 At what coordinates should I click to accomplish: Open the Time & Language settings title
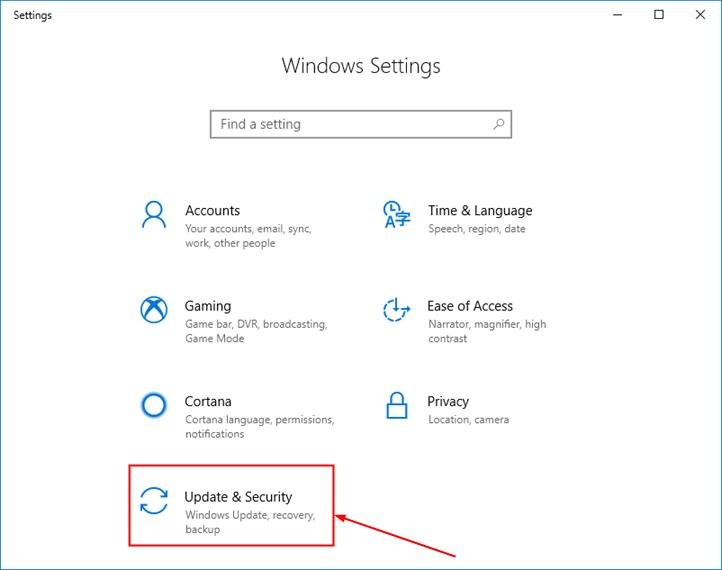[x=480, y=210]
